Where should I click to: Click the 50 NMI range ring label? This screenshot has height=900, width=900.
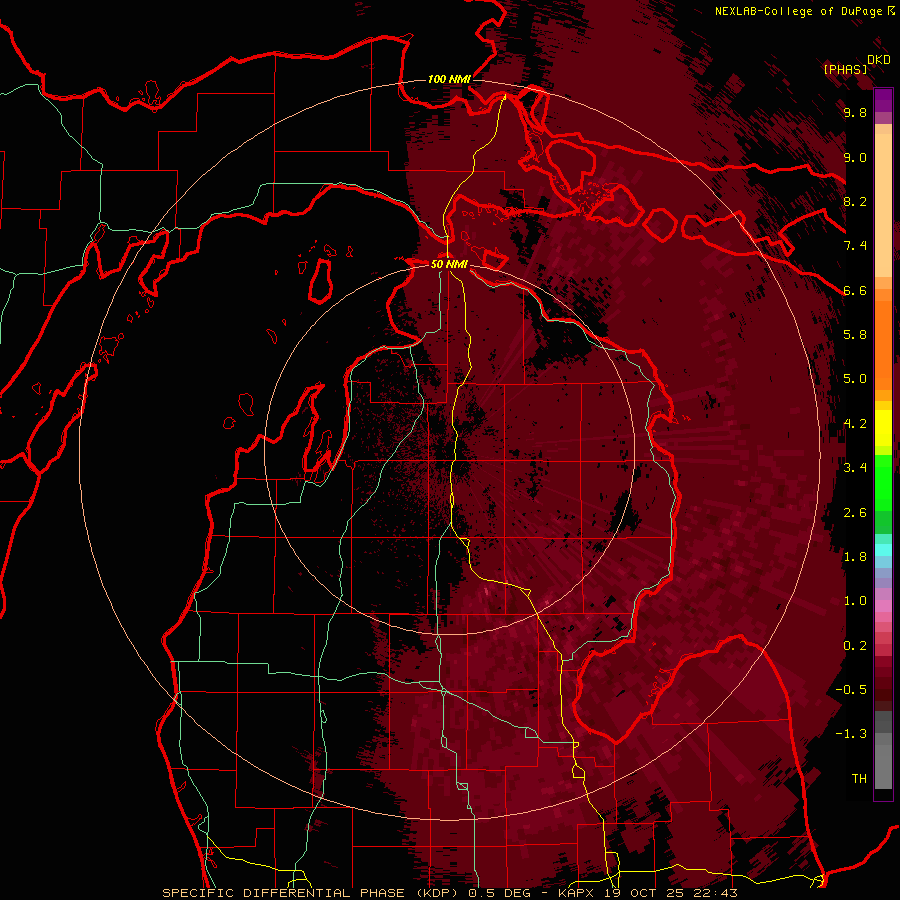point(449,264)
